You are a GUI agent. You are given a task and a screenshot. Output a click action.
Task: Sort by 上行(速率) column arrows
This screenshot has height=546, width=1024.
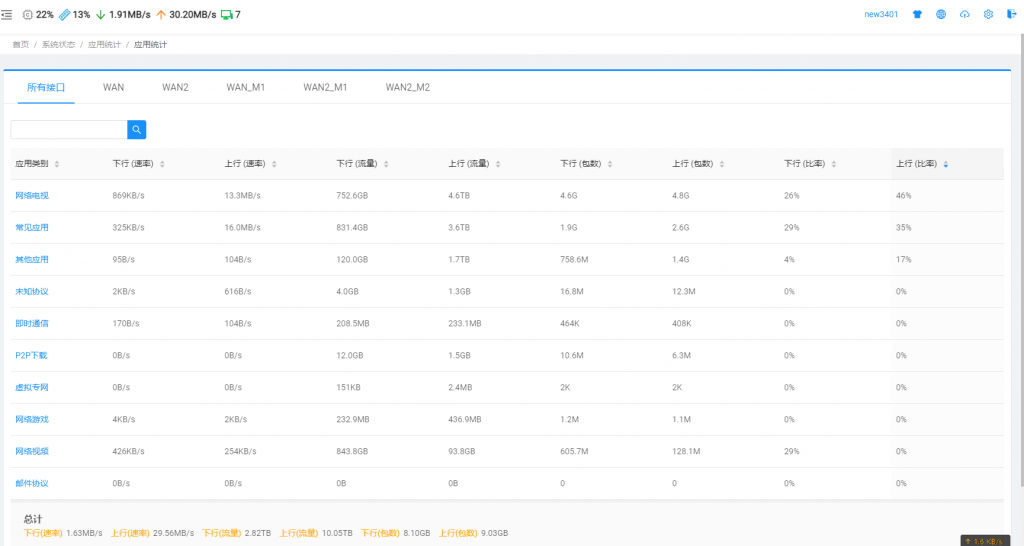click(274, 164)
